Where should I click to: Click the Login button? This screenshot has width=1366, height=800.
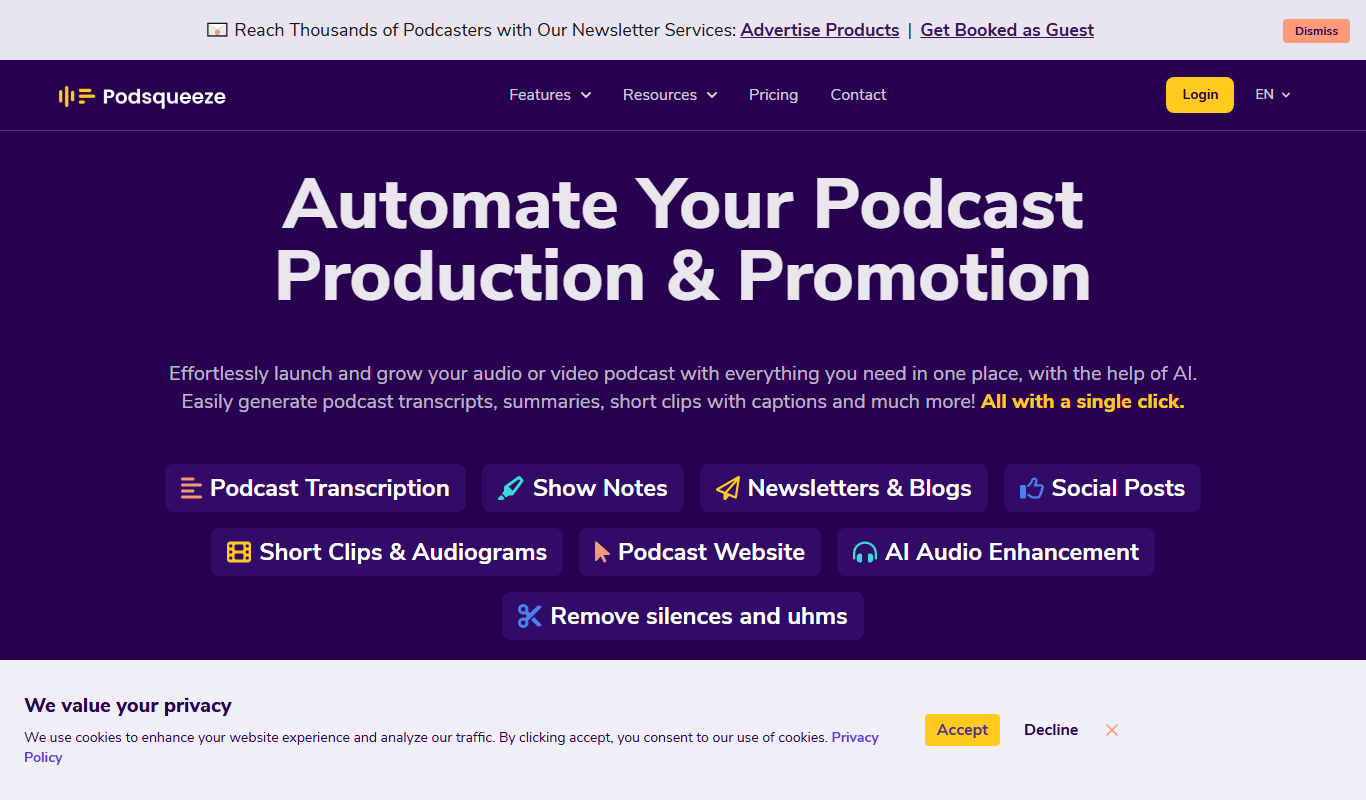[1200, 95]
